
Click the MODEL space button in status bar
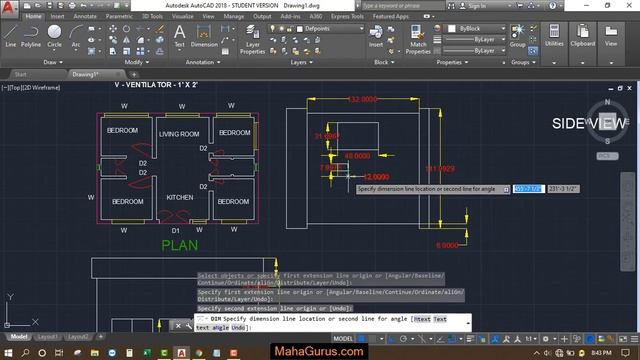[x=343, y=339]
